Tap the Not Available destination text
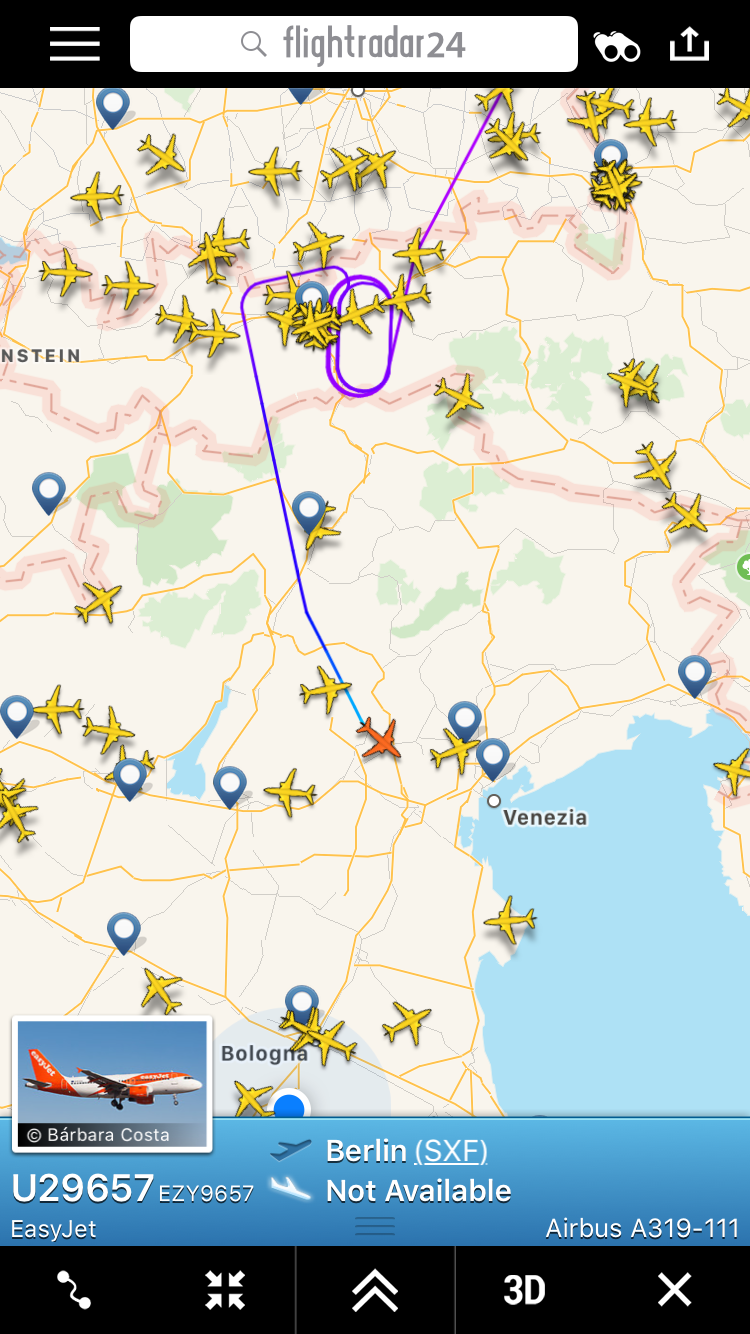Viewport: 750px width, 1334px height. (419, 1191)
